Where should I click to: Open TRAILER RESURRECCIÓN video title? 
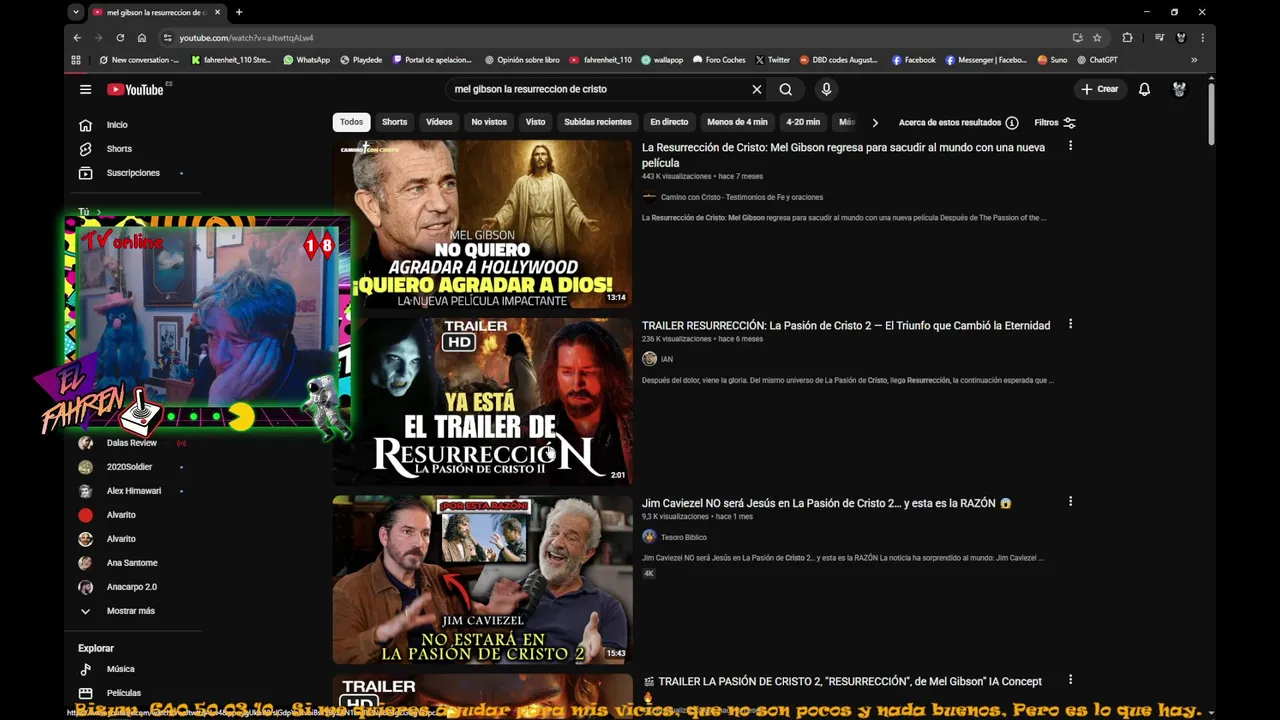(846, 325)
